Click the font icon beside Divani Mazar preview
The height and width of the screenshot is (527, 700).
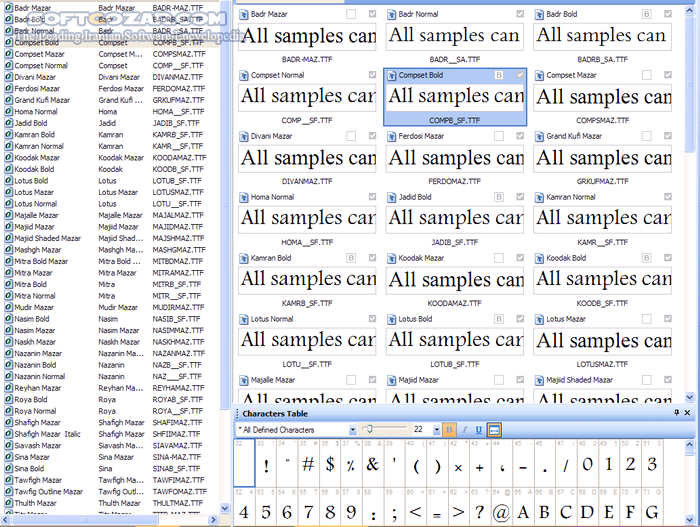(x=244, y=136)
